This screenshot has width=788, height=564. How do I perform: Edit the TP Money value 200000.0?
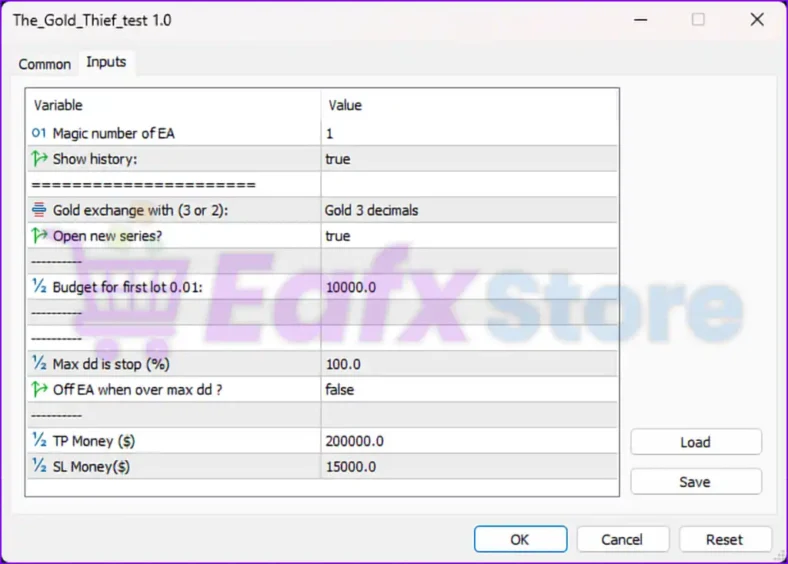pyautogui.click(x=469, y=441)
